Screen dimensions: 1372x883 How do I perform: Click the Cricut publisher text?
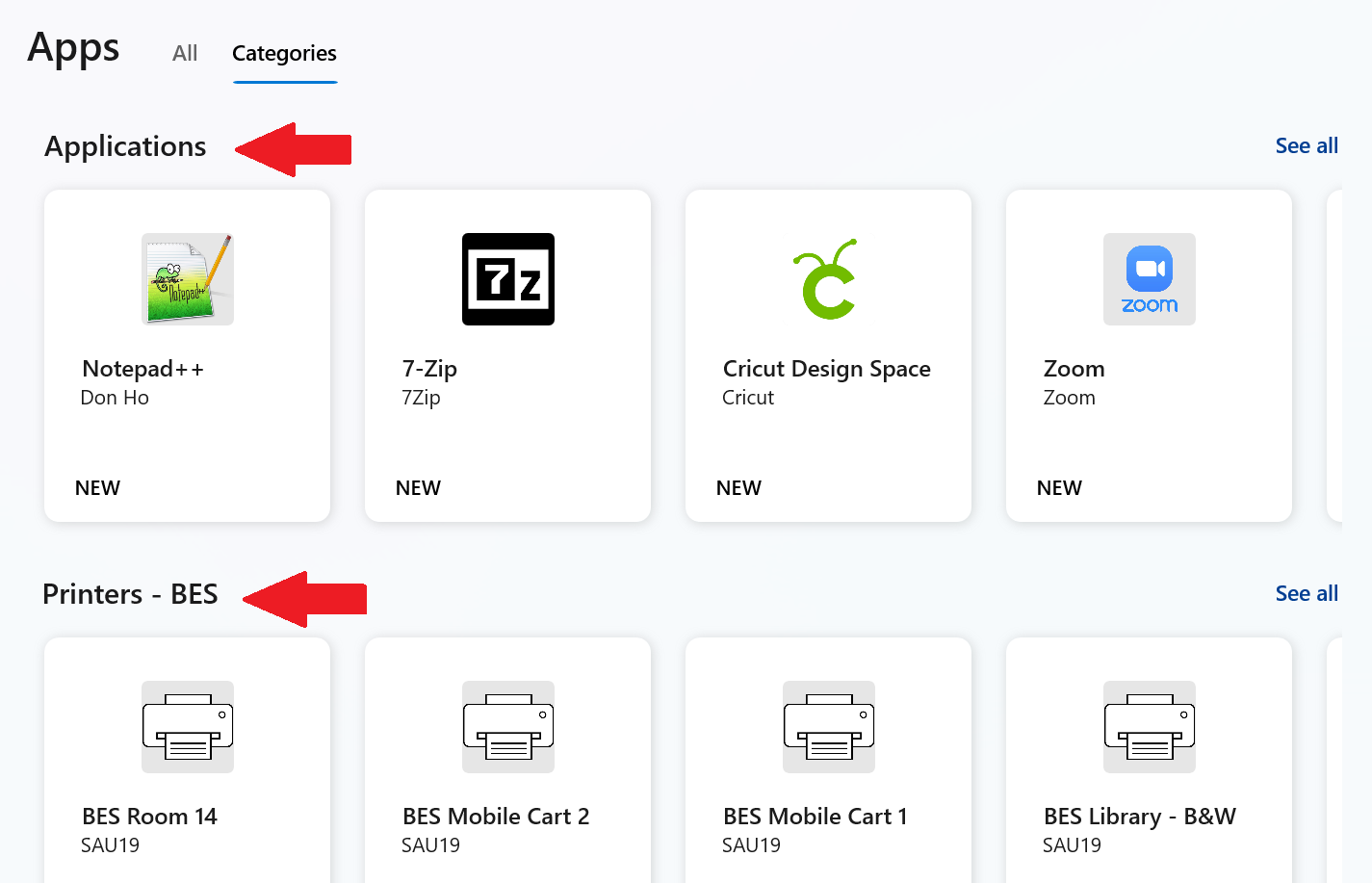click(748, 398)
